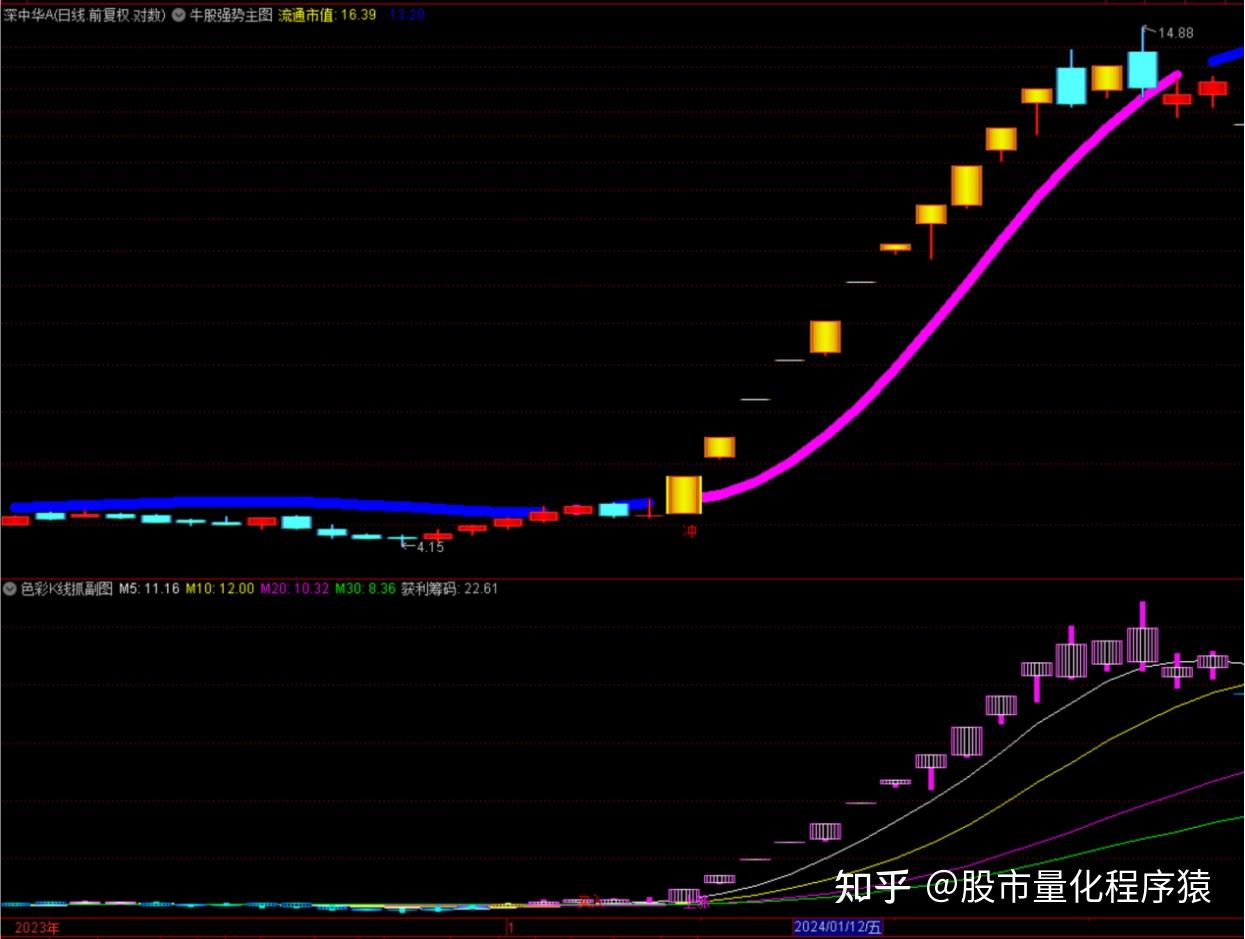The height and width of the screenshot is (939, 1245).
Task: Click the large gold candle above 冲
Action: click(x=684, y=495)
